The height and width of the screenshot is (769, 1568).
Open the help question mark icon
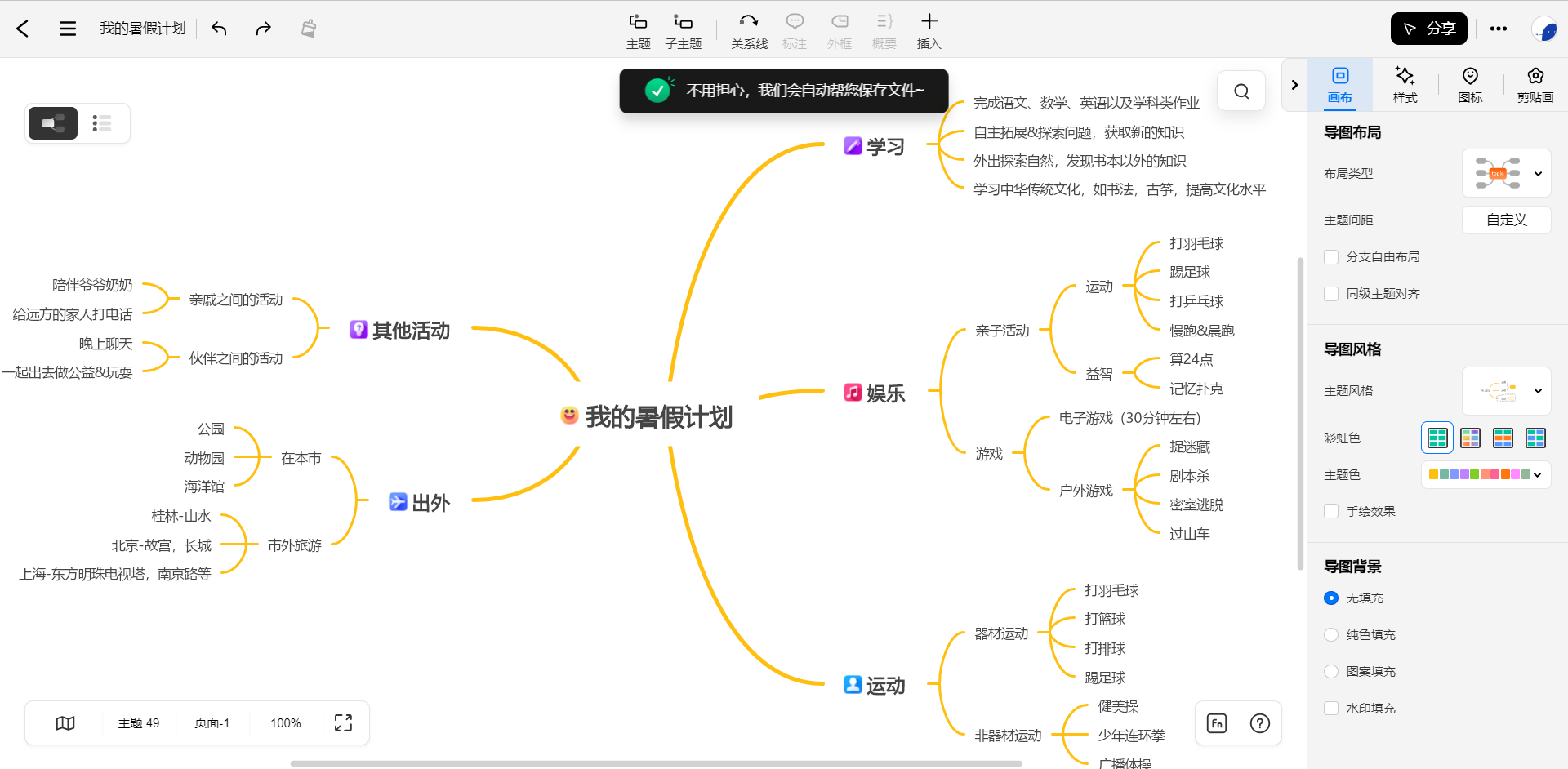tap(1260, 723)
